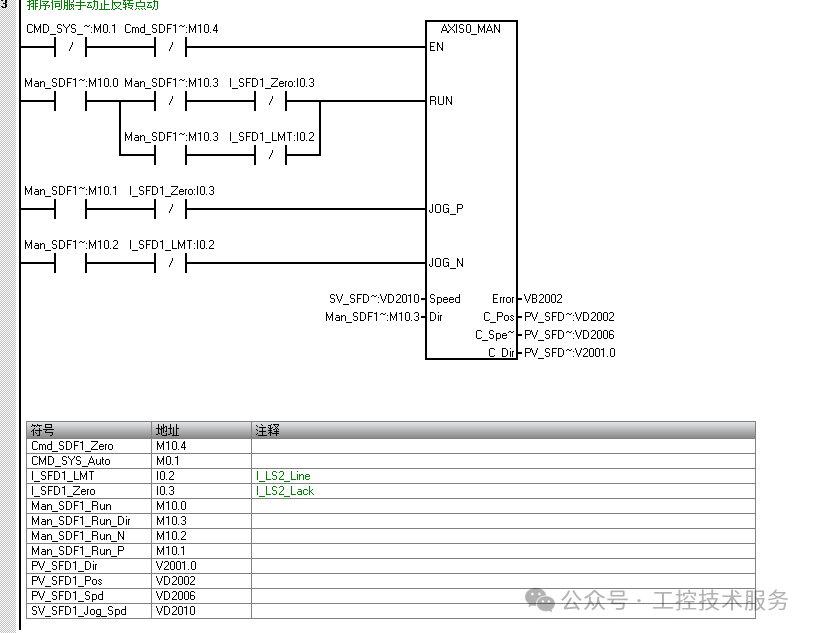
Task: Click the C_Spe~ output operand PV_SFD~:VD2006
Action: coord(569,335)
